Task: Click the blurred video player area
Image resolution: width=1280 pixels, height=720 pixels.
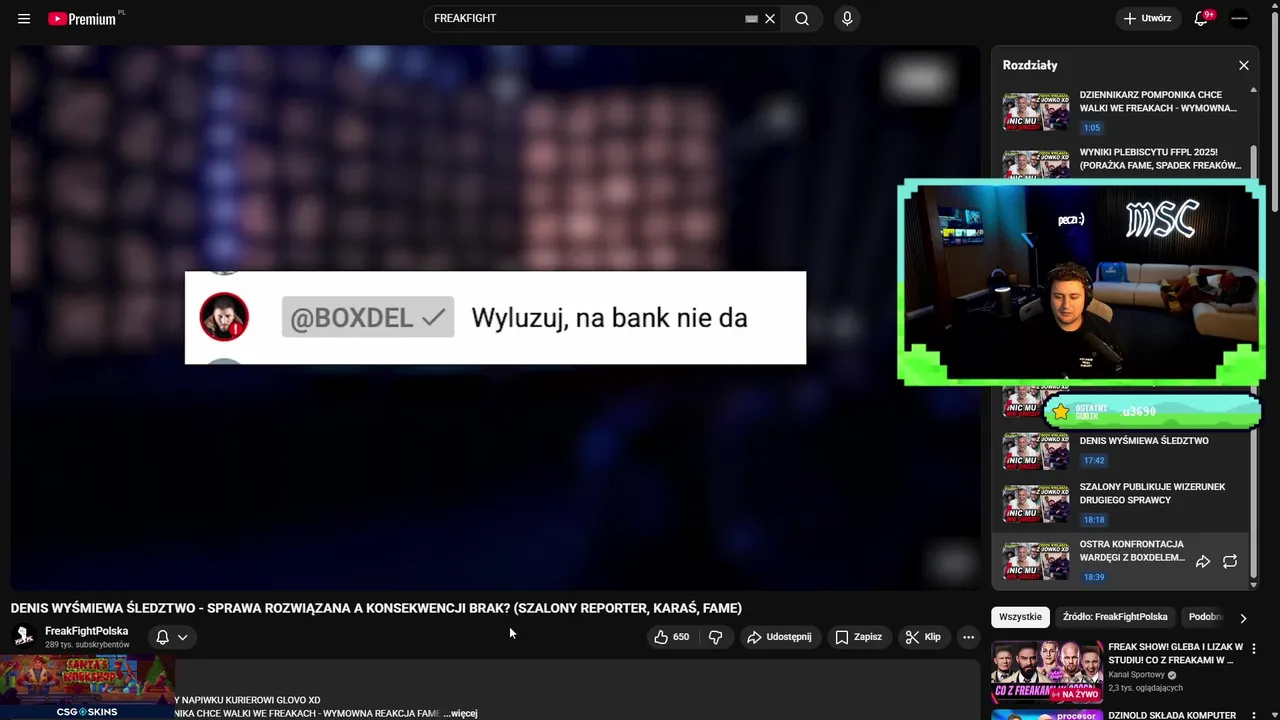Action: click(x=495, y=317)
